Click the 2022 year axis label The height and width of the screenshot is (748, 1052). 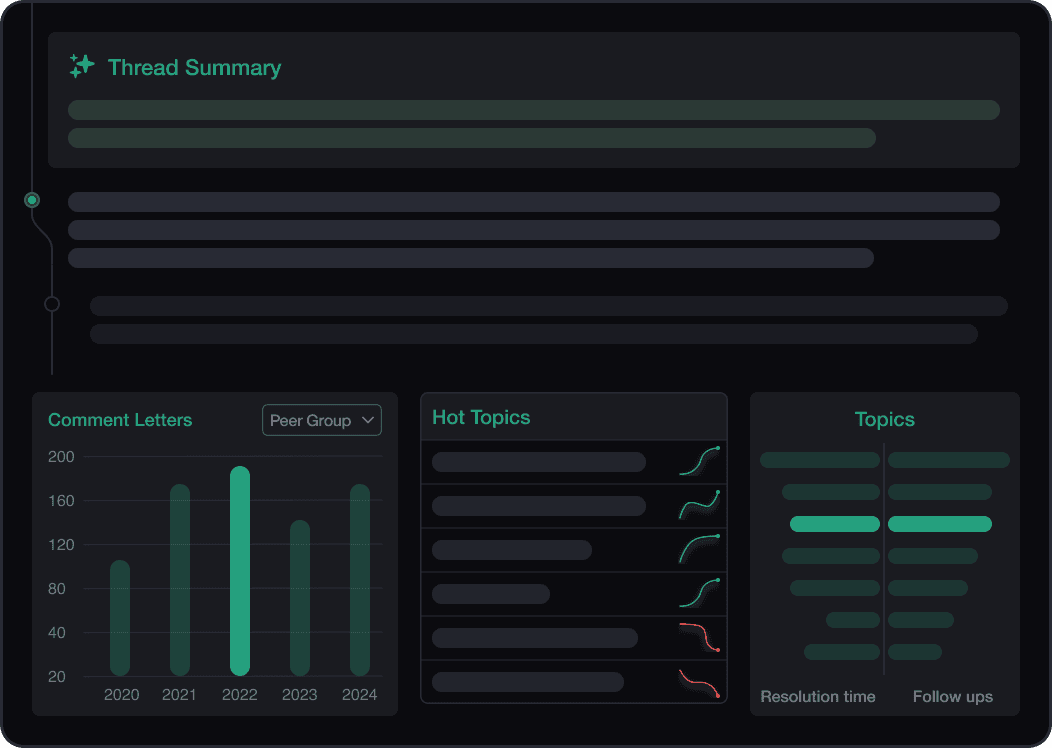pyautogui.click(x=240, y=694)
